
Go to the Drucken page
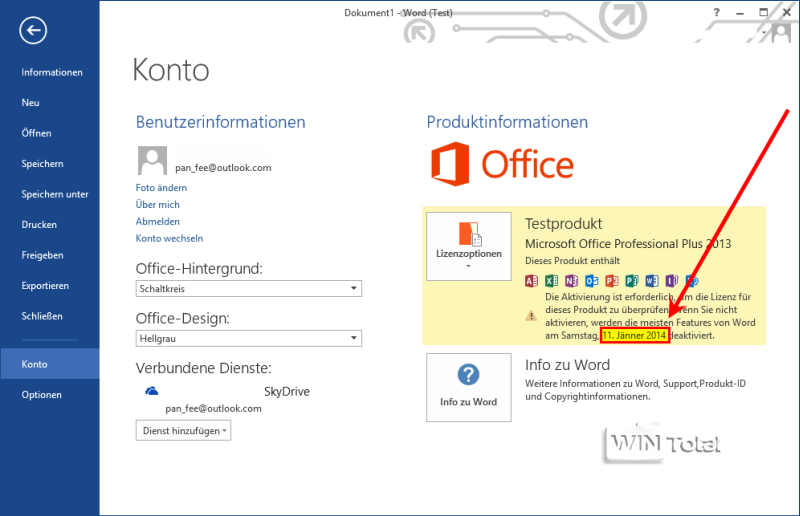point(50,225)
